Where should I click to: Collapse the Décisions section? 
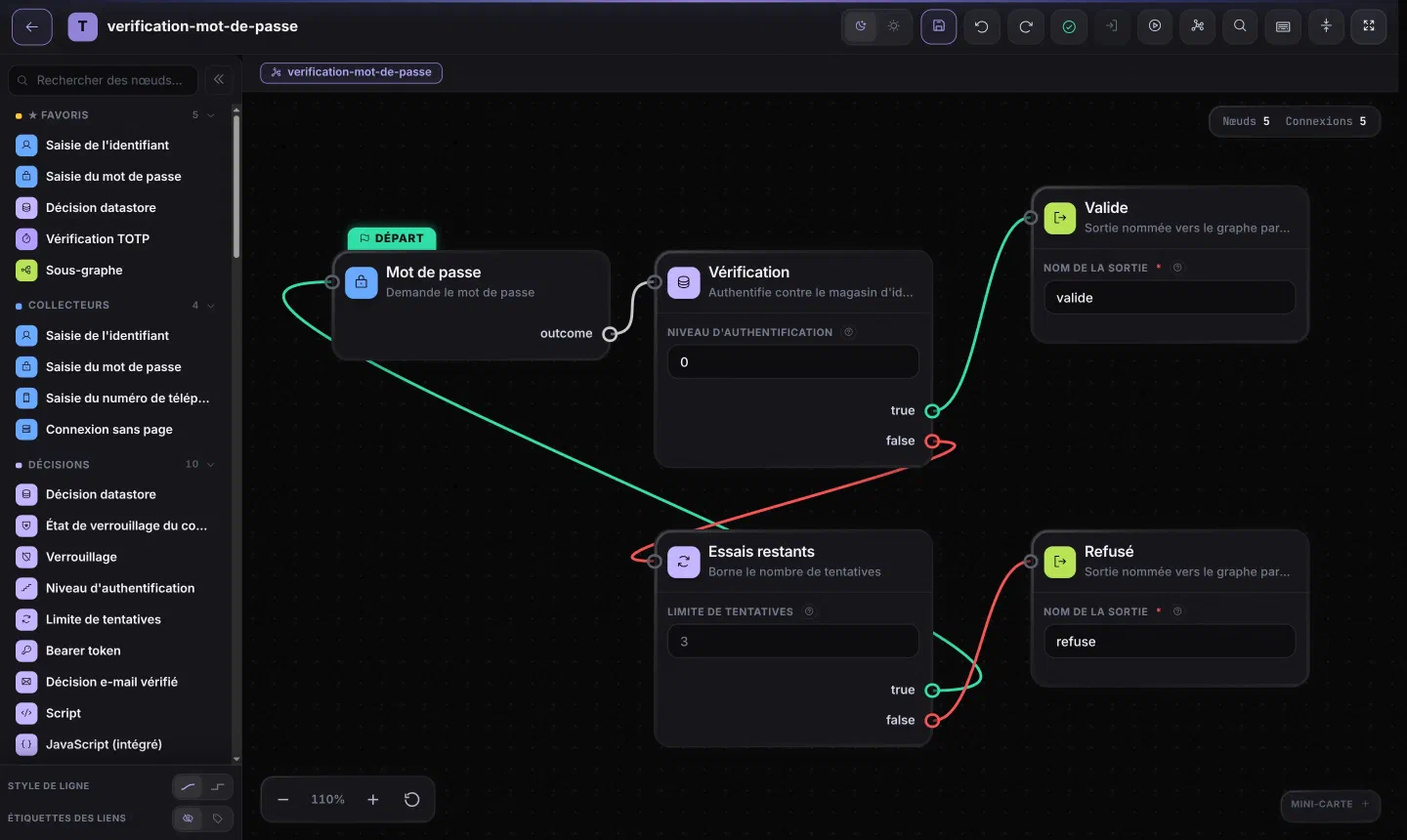tap(210, 465)
